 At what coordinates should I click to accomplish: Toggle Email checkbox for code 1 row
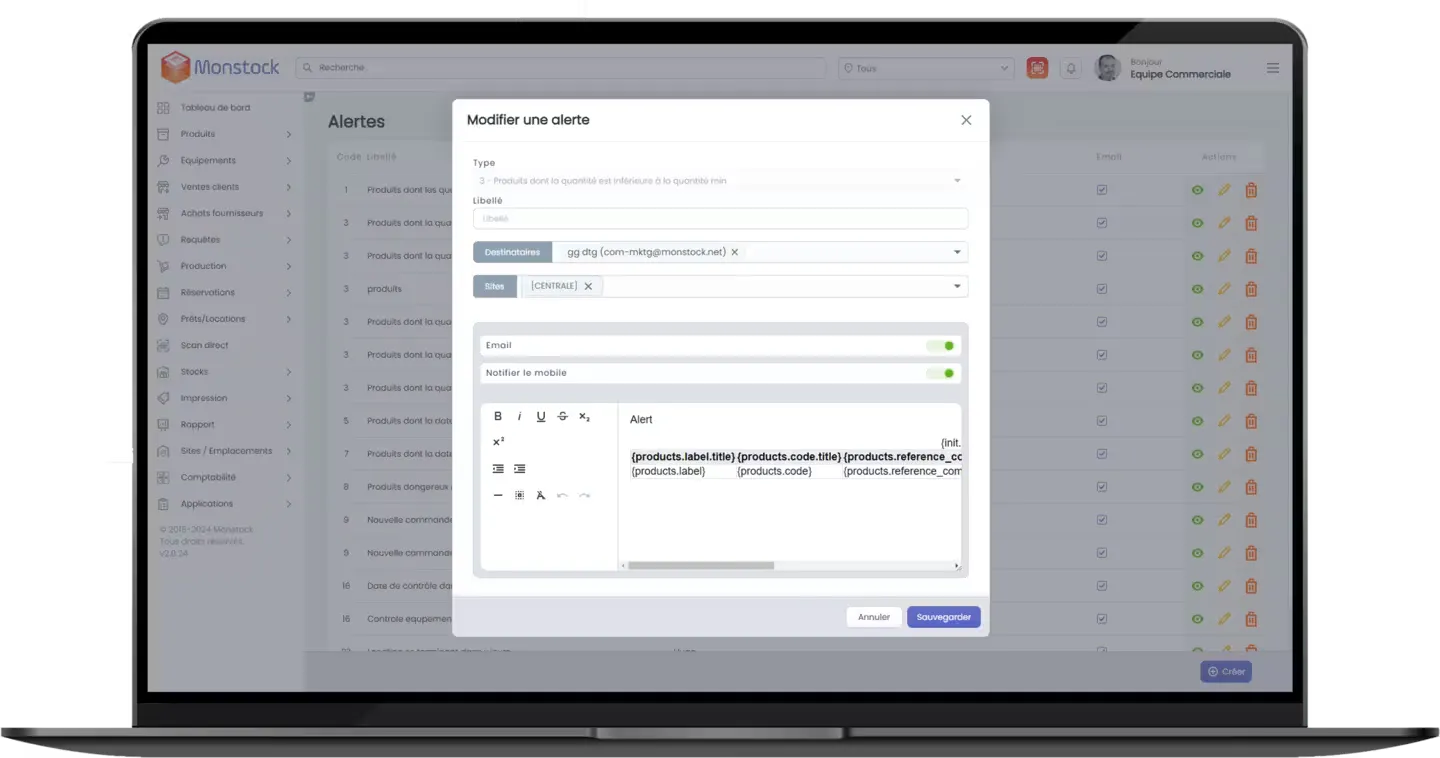[x=1102, y=190]
